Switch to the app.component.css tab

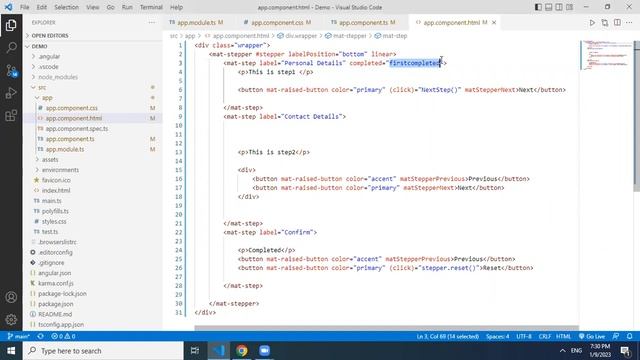coord(277,23)
